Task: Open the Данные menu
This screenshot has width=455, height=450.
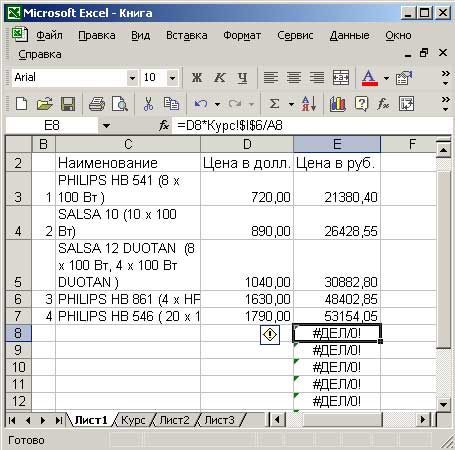Action: point(349,35)
